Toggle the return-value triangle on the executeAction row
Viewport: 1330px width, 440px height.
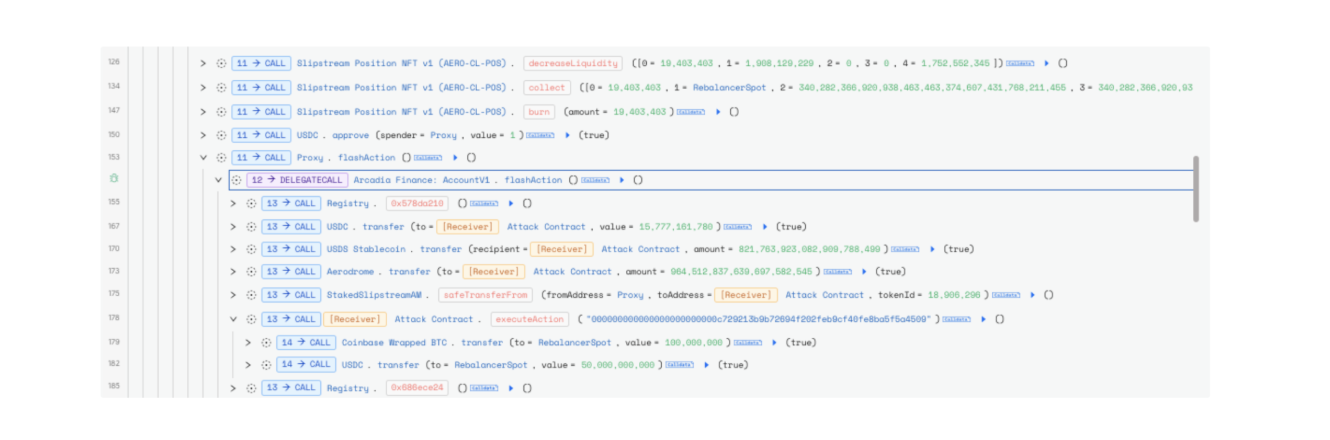983,319
